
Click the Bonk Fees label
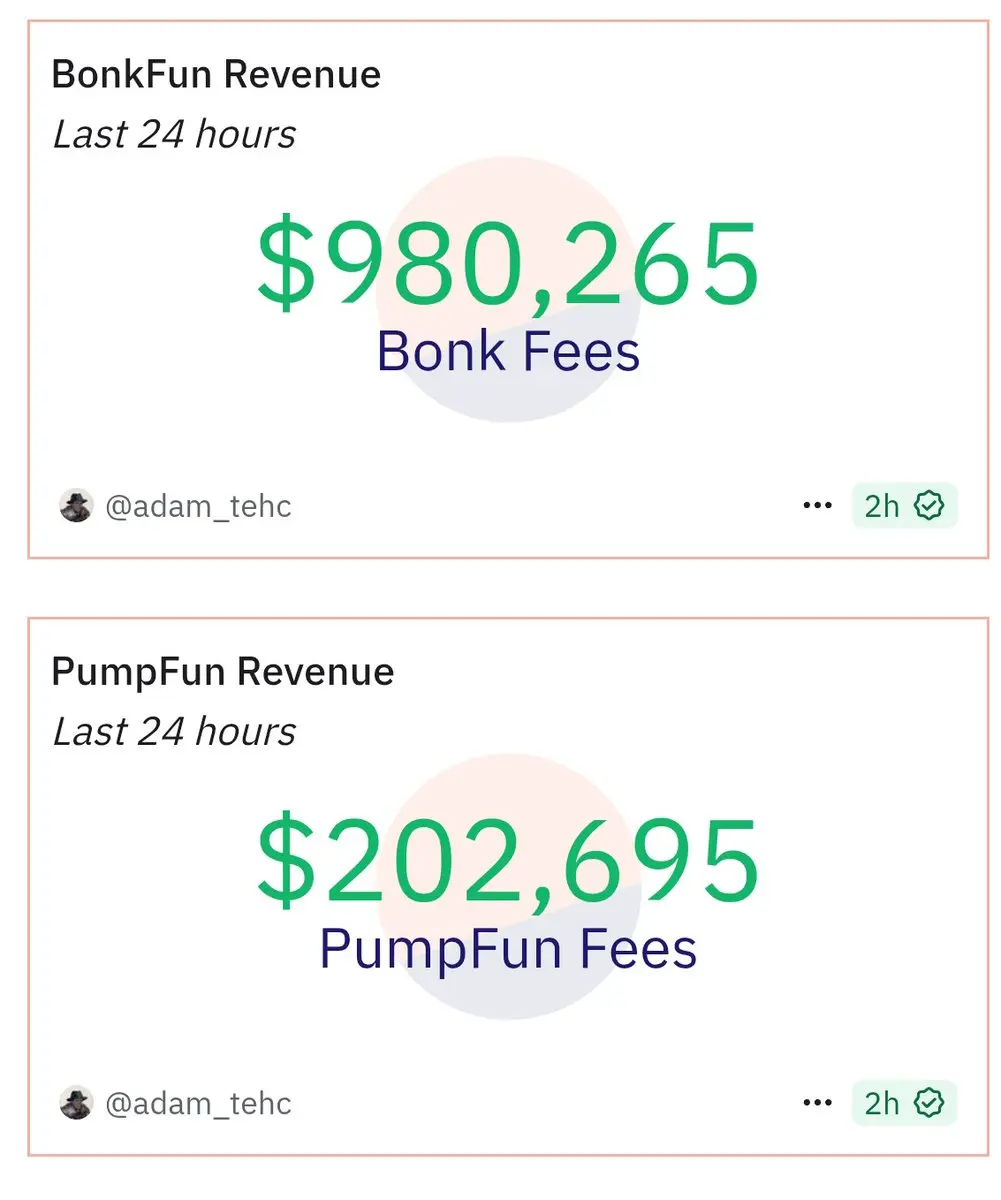(508, 351)
